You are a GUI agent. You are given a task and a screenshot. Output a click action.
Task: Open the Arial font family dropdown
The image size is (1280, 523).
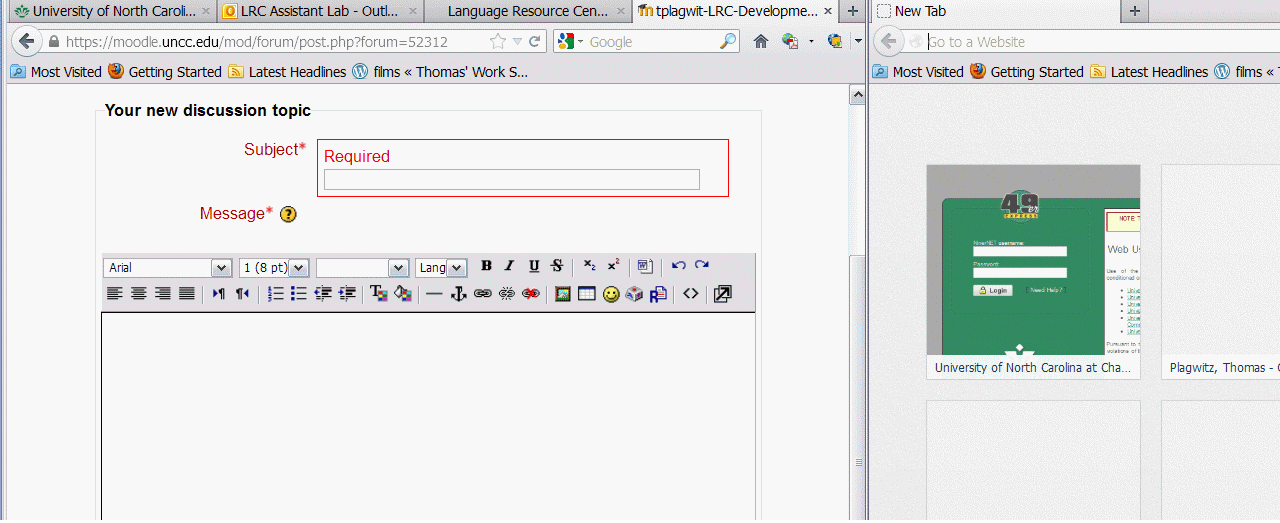coord(167,268)
